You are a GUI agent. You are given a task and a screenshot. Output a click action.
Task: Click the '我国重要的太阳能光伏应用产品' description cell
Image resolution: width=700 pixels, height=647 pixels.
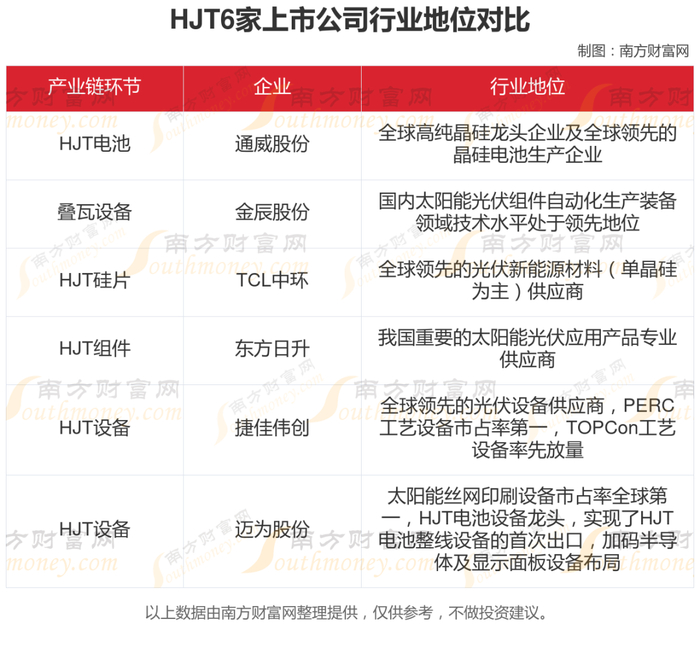[527, 349]
